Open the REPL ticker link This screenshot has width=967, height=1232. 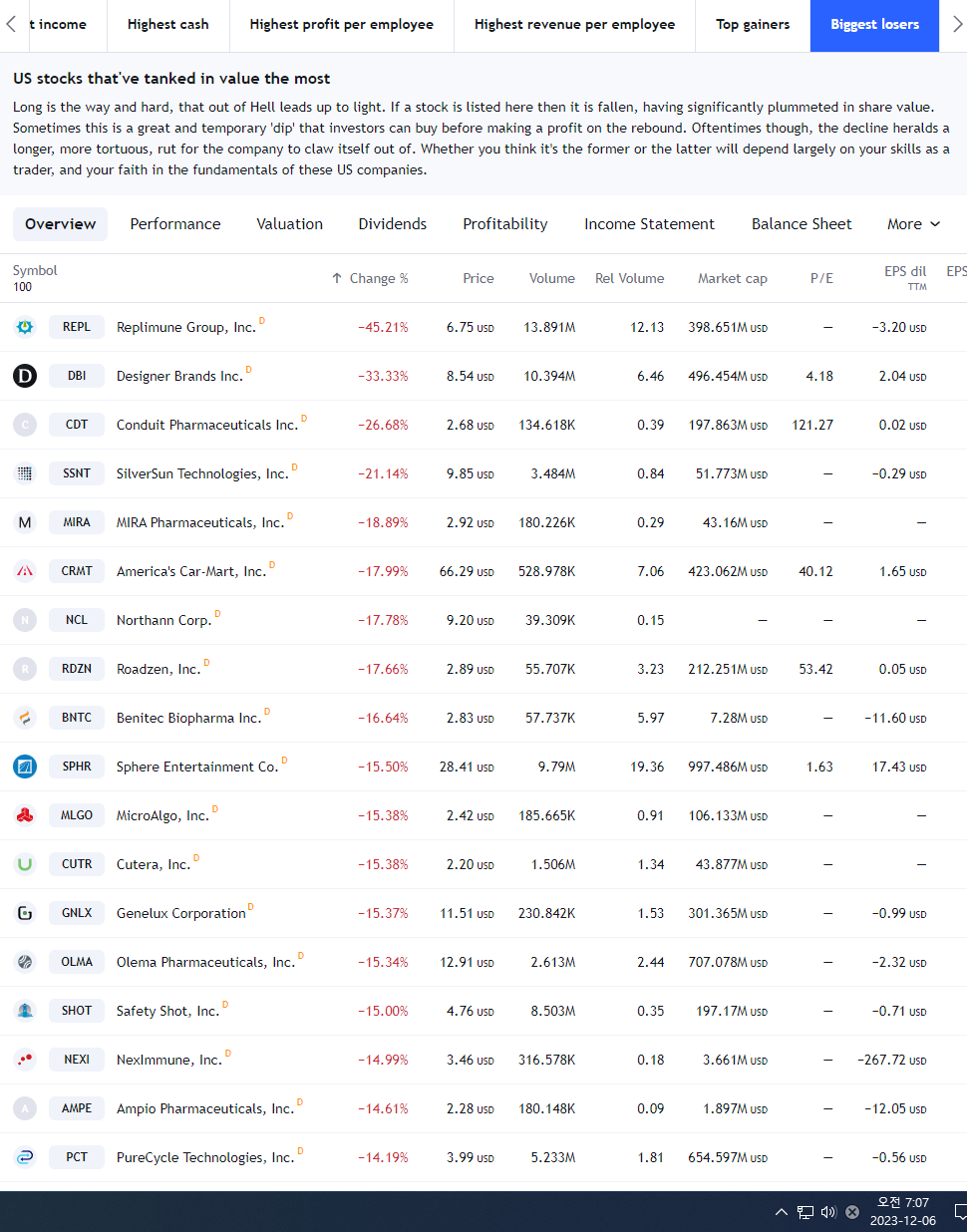point(77,327)
